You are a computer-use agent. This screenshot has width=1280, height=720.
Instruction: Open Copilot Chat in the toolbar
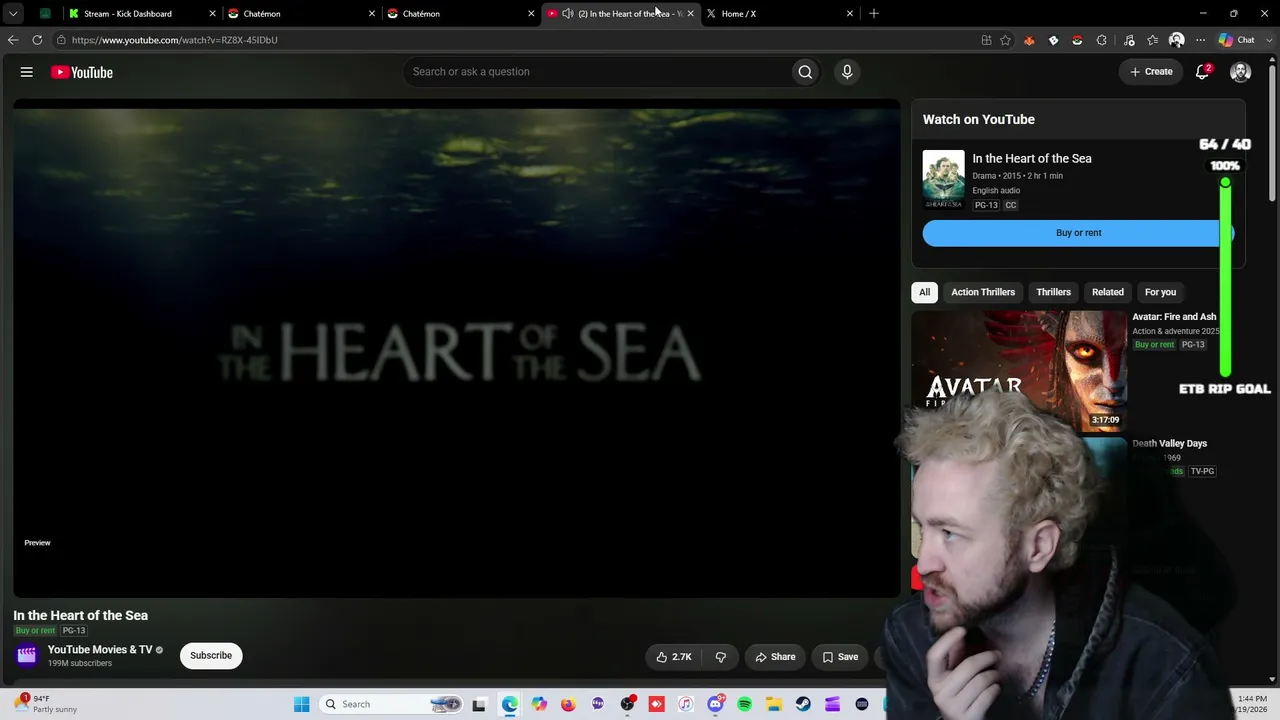(x=1237, y=40)
